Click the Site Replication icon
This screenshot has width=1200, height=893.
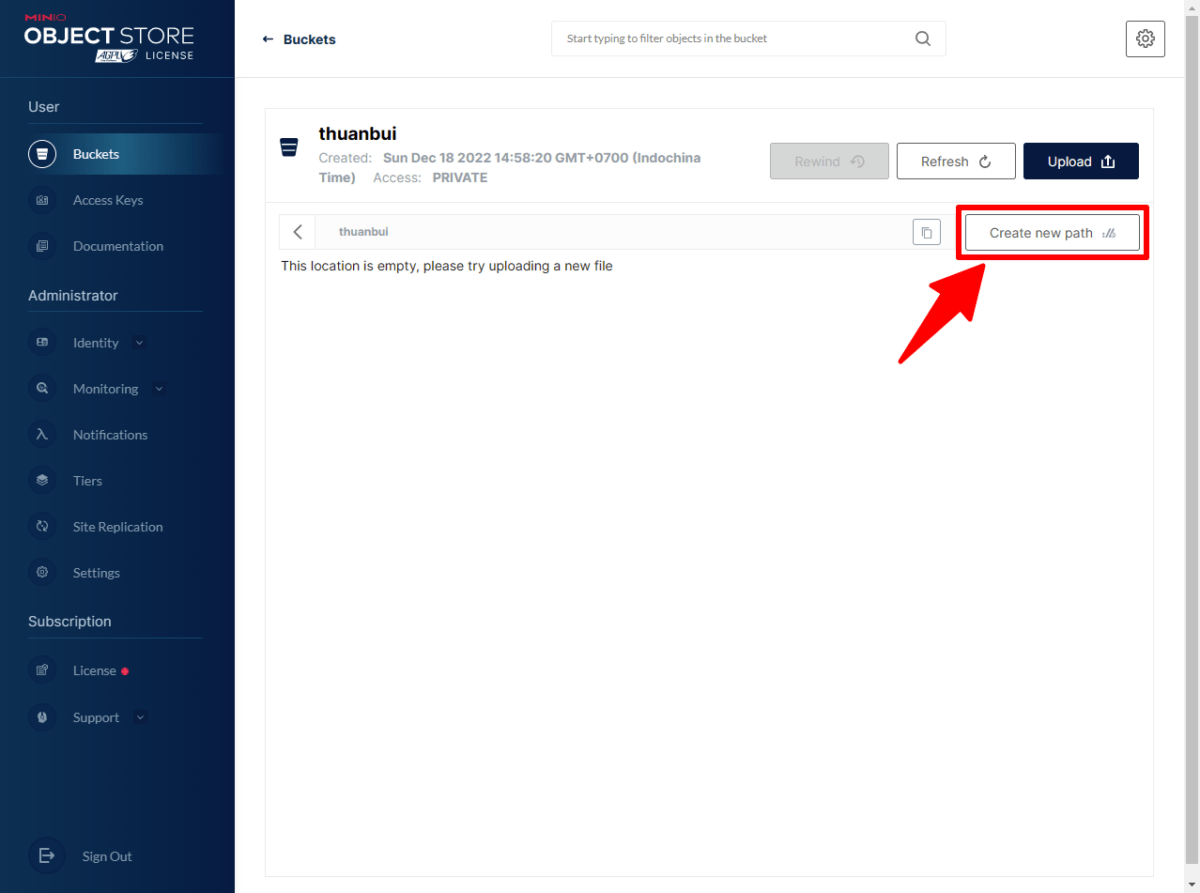pos(42,527)
